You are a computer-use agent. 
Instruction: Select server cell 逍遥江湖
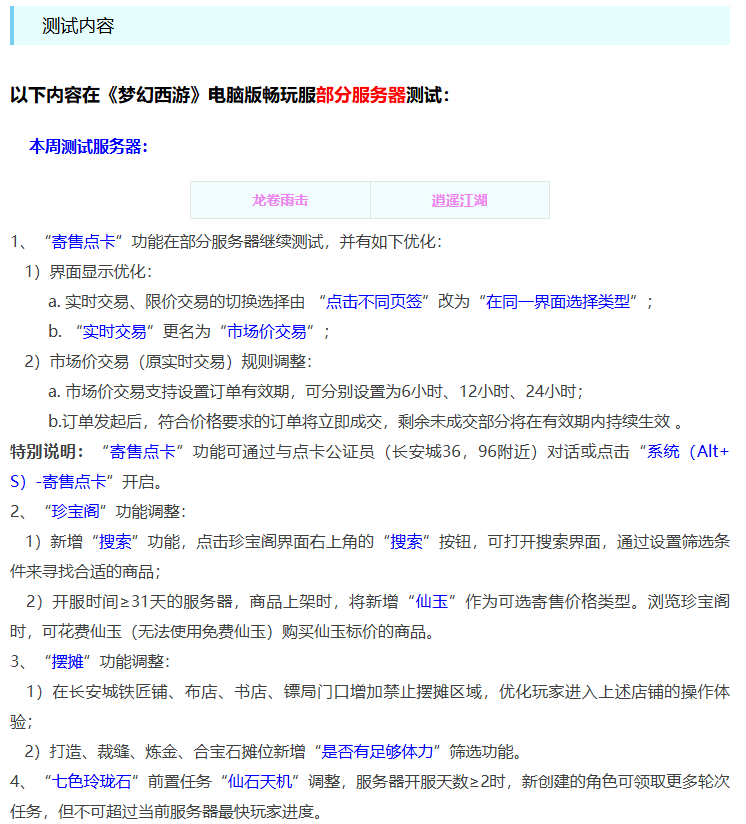point(460,200)
